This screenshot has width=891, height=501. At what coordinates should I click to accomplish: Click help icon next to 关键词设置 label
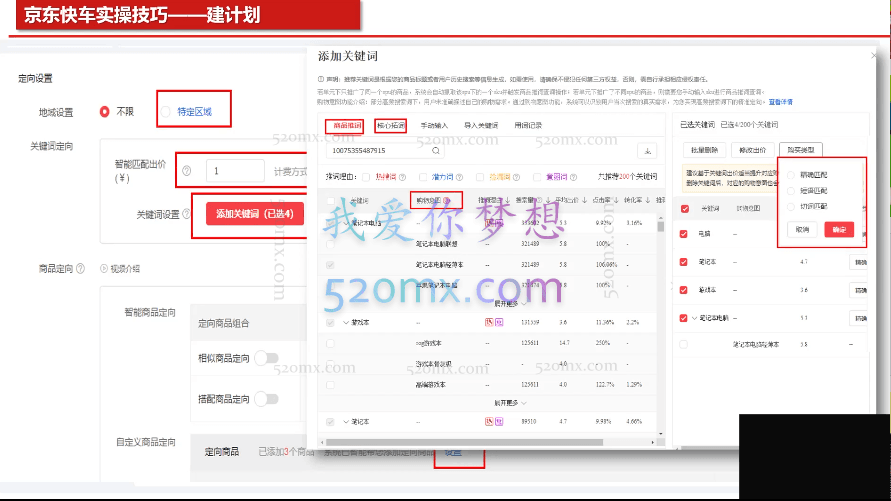click(x=186, y=214)
